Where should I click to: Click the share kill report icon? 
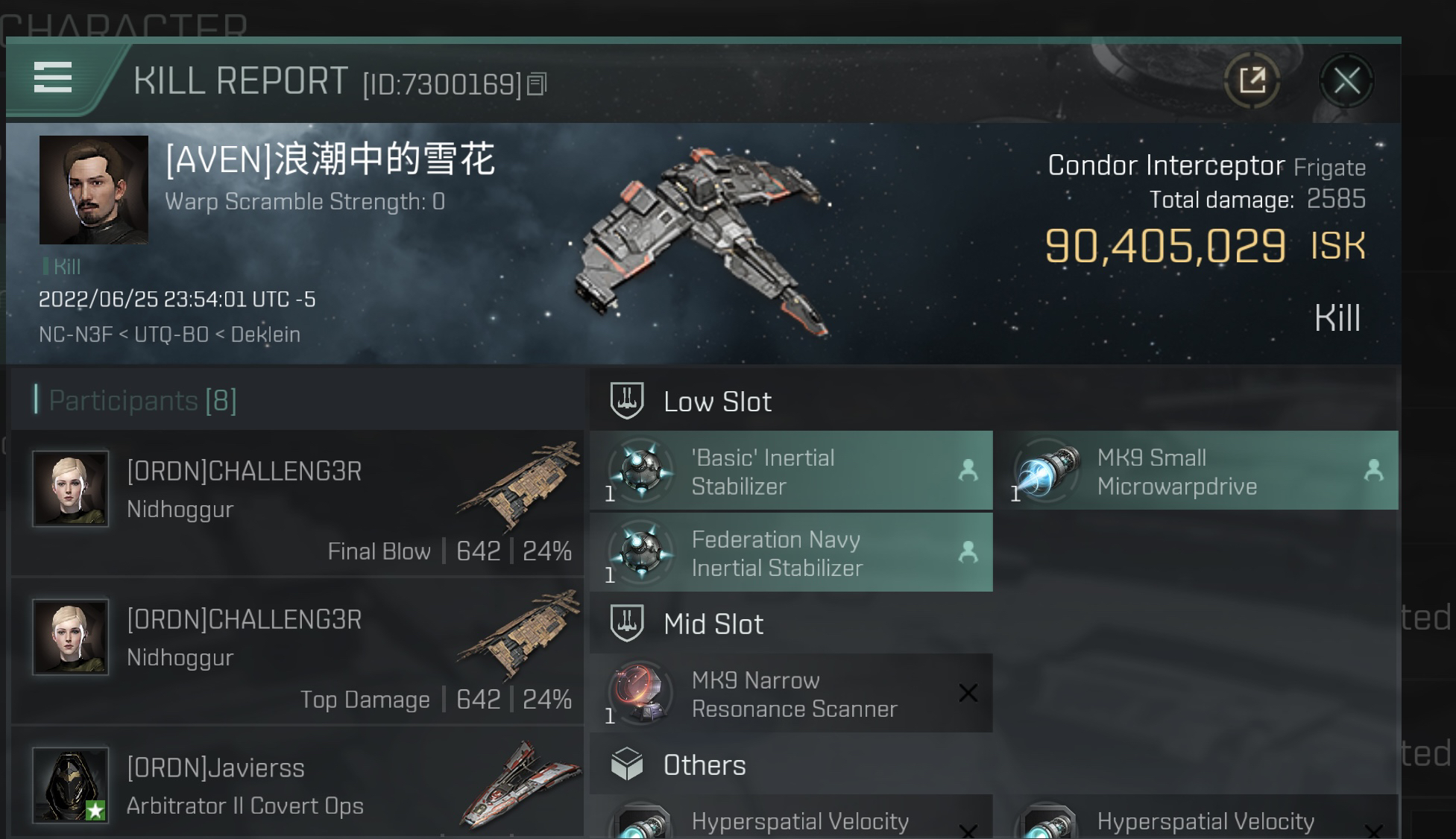click(x=1252, y=80)
